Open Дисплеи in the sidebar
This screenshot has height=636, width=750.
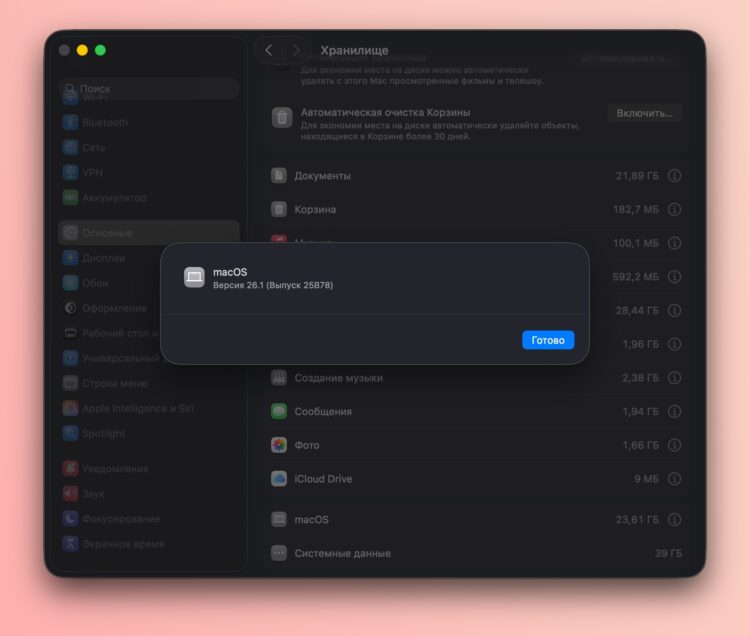[110, 258]
